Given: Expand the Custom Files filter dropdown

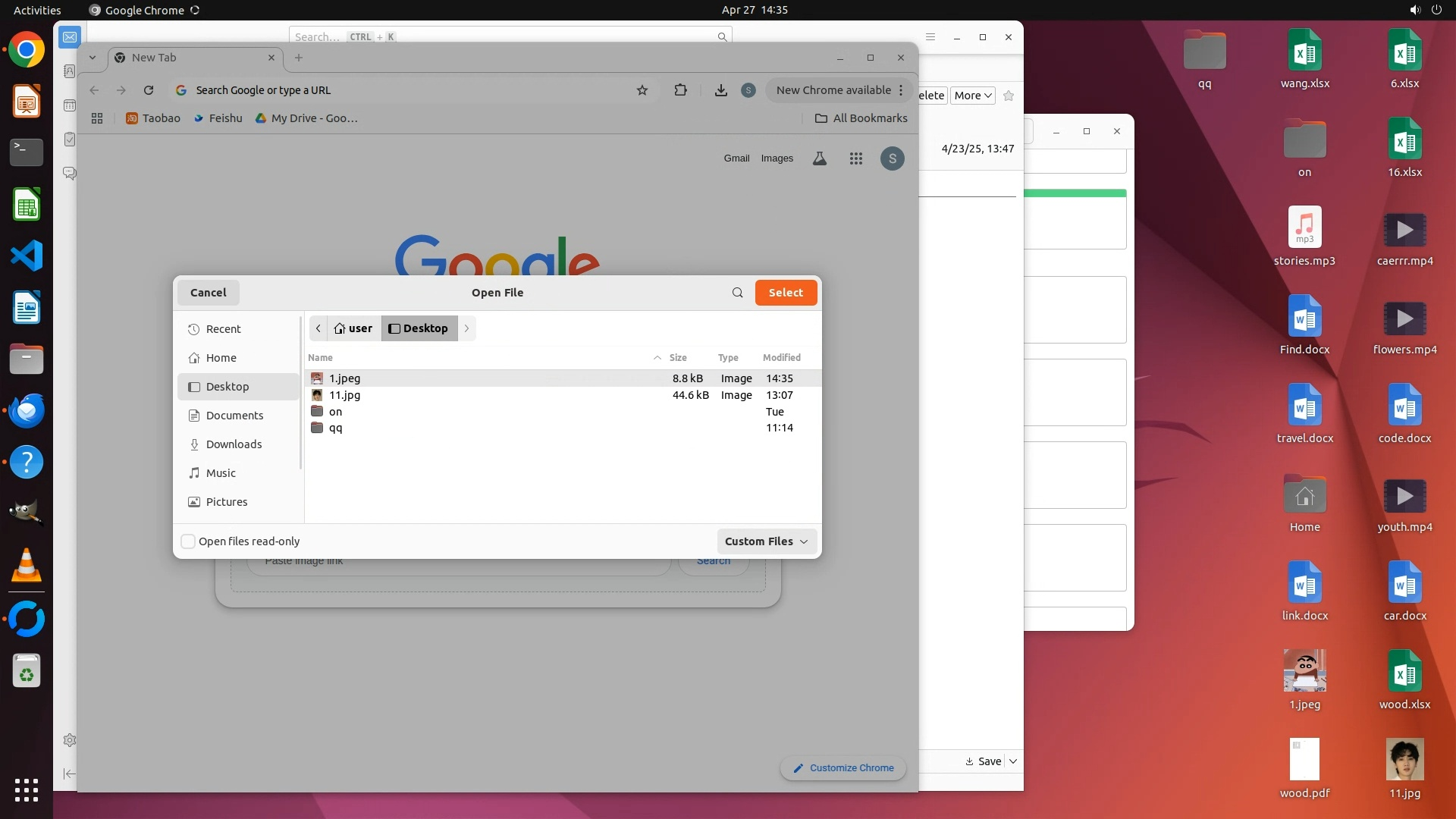Looking at the screenshot, I should click(x=766, y=541).
